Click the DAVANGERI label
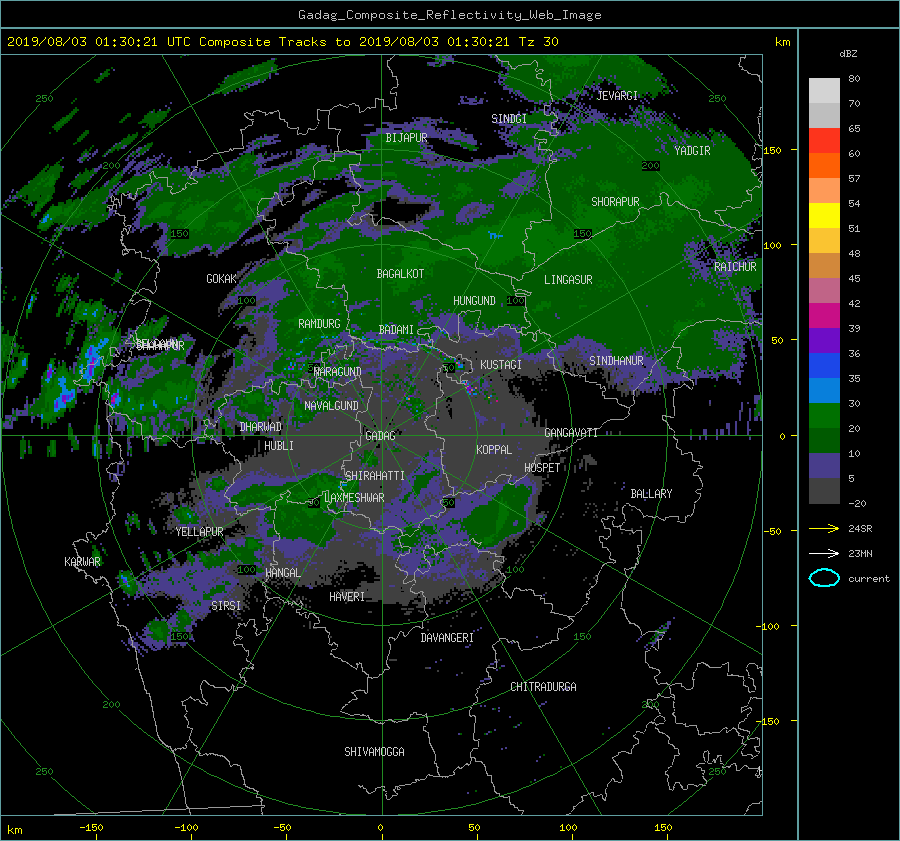 coord(447,638)
